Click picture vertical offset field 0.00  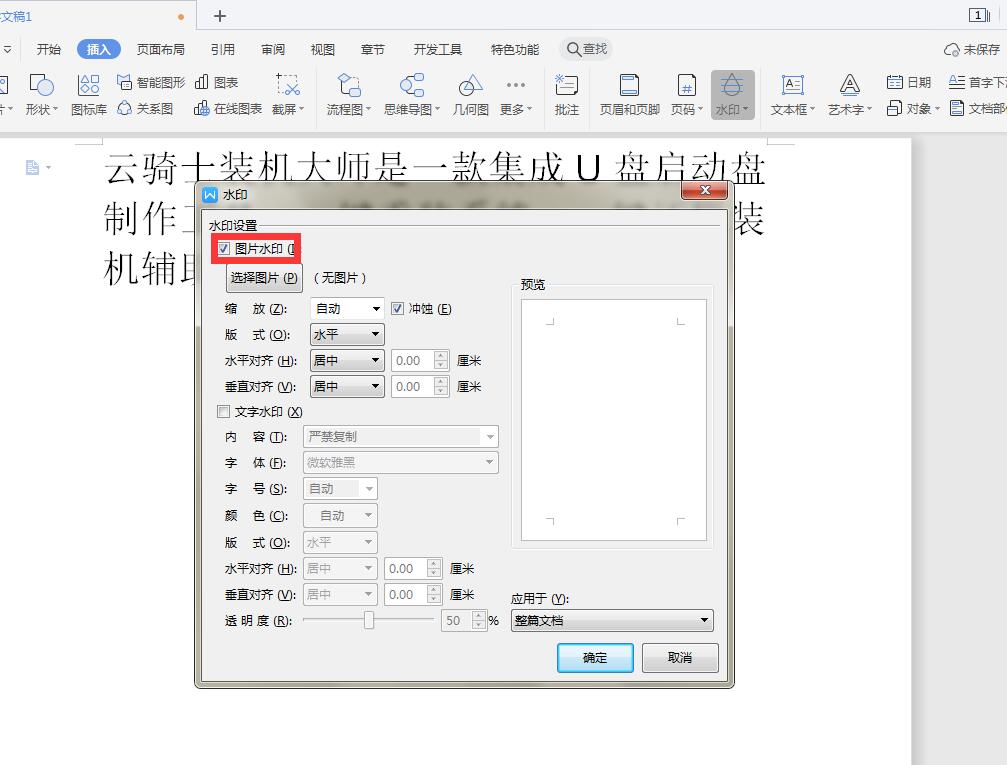[413, 387]
